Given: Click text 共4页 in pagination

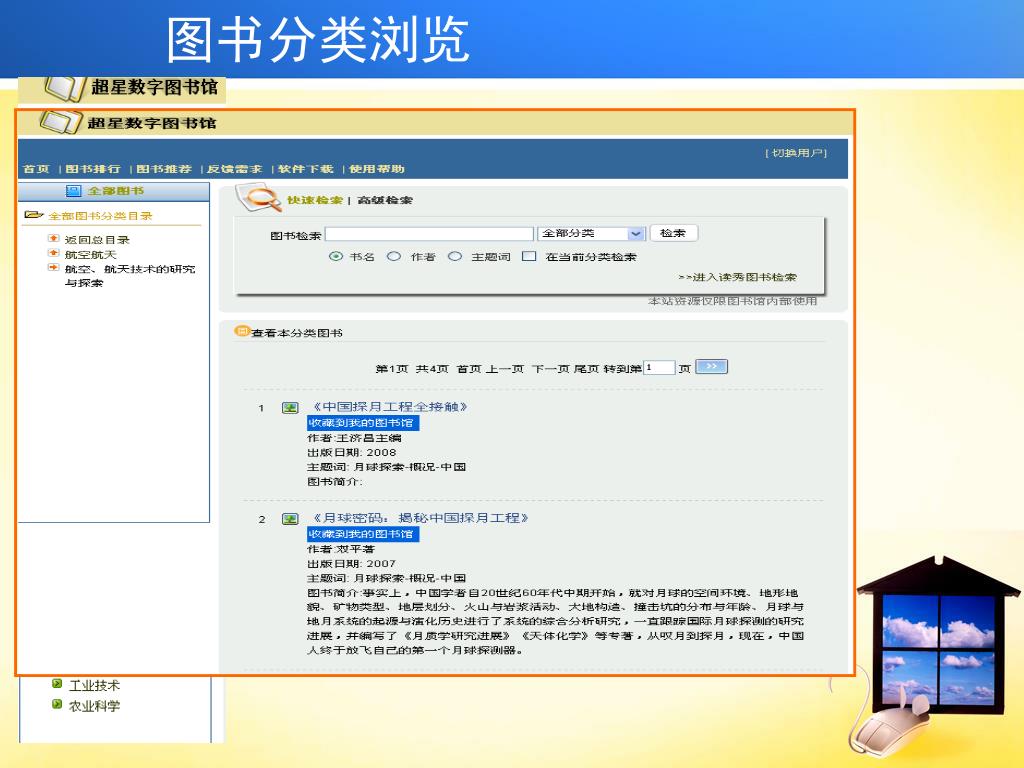Looking at the screenshot, I should point(432,369).
